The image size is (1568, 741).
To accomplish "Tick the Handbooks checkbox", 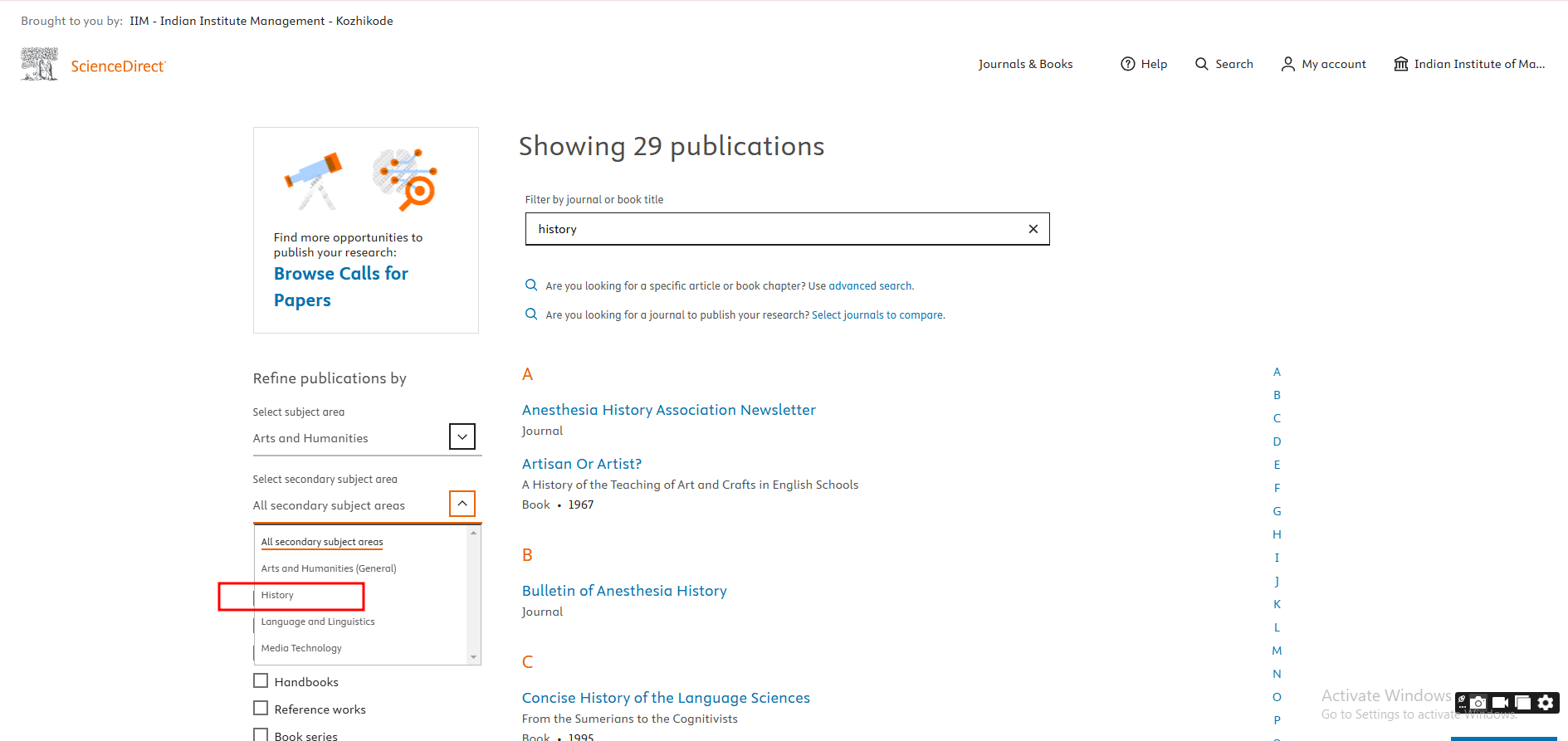I will tap(261, 681).
